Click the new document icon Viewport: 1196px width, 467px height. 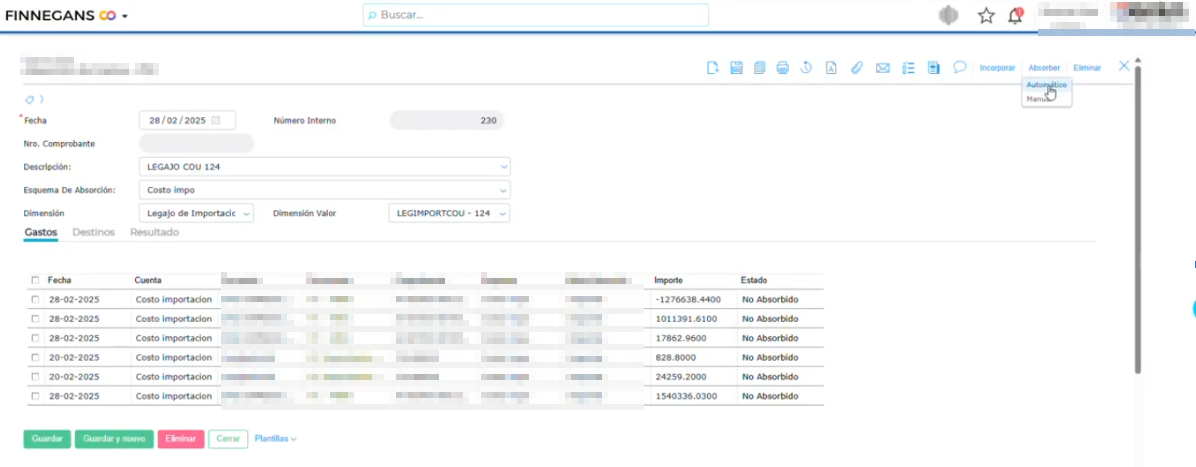(x=712, y=68)
